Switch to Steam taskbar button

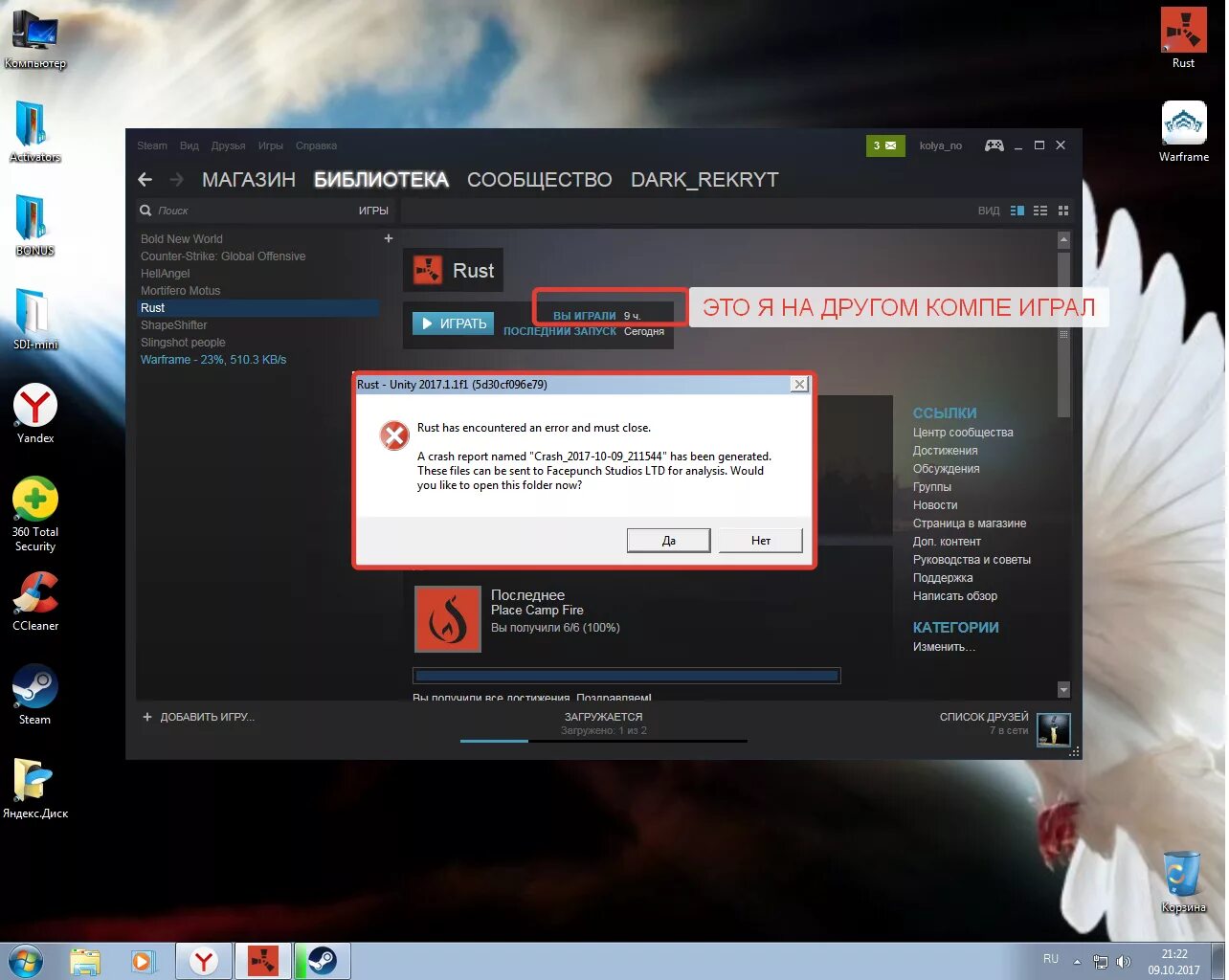322,961
